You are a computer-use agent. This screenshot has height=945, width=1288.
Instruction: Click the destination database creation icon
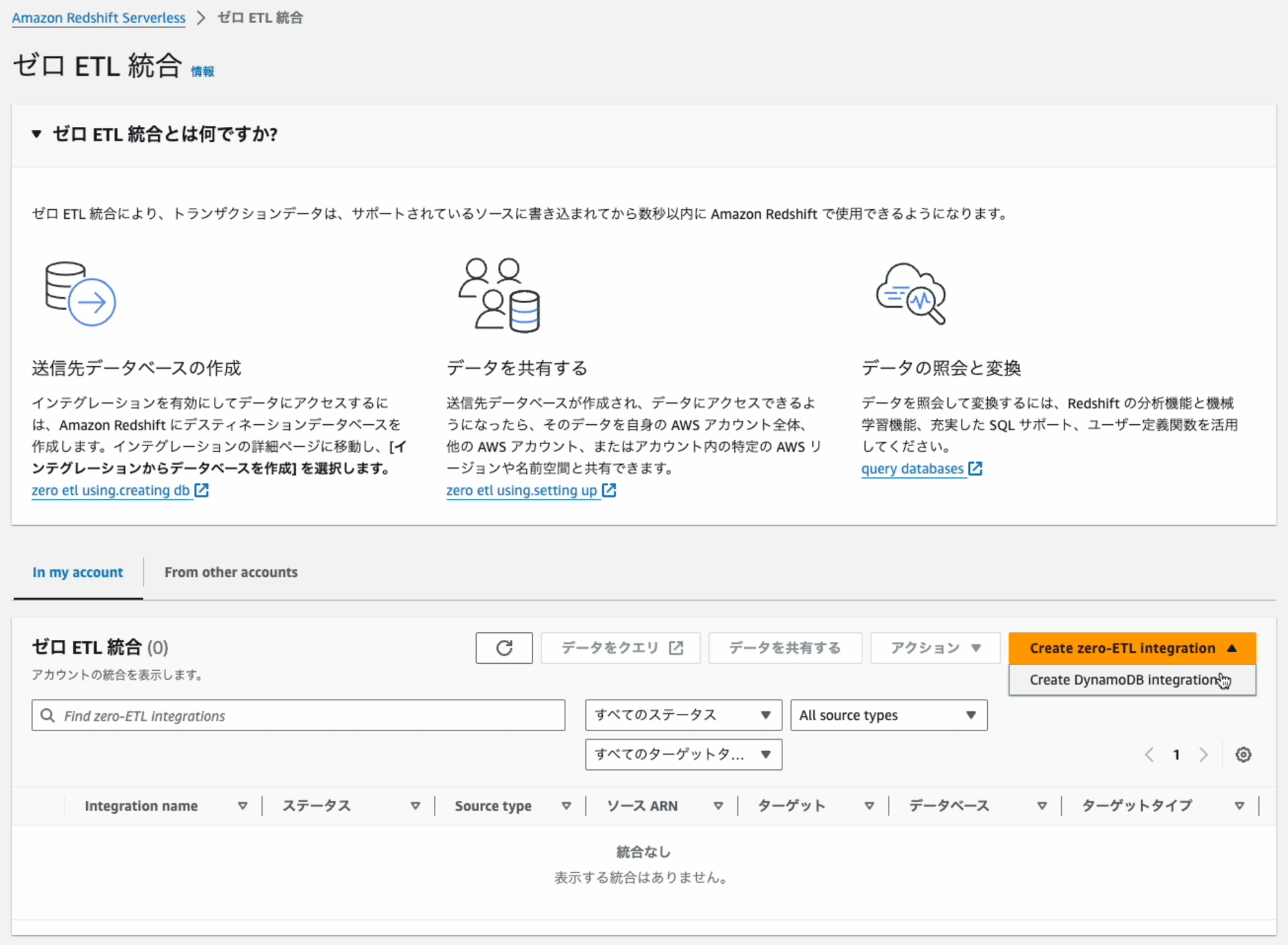tap(80, 294)
